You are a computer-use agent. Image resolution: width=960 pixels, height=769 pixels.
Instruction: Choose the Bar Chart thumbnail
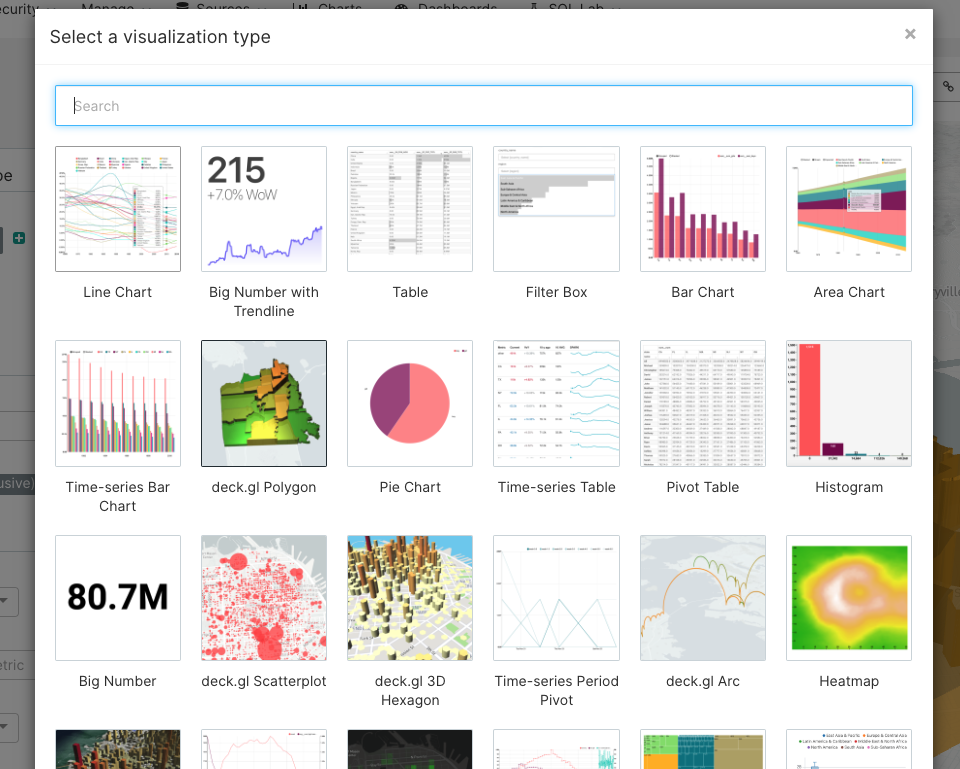tap(703, 209)
